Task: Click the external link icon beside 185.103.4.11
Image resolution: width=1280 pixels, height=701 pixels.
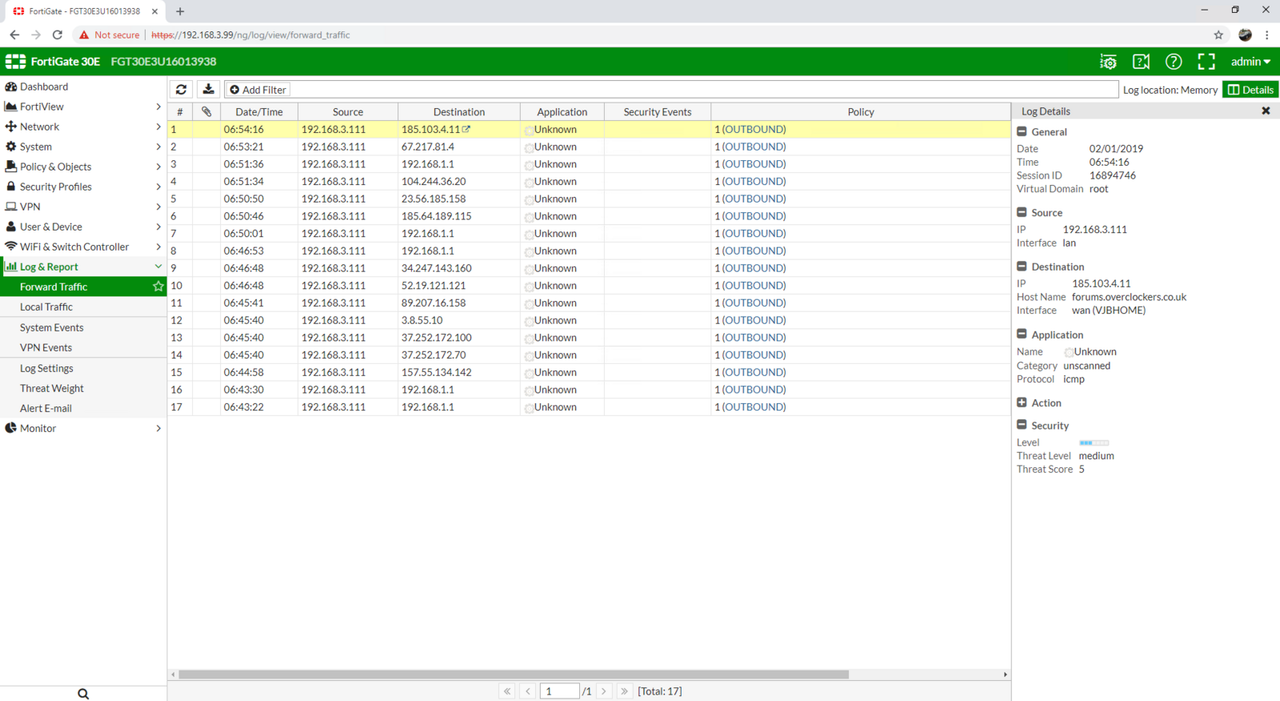Action: (x=466, y=129)
